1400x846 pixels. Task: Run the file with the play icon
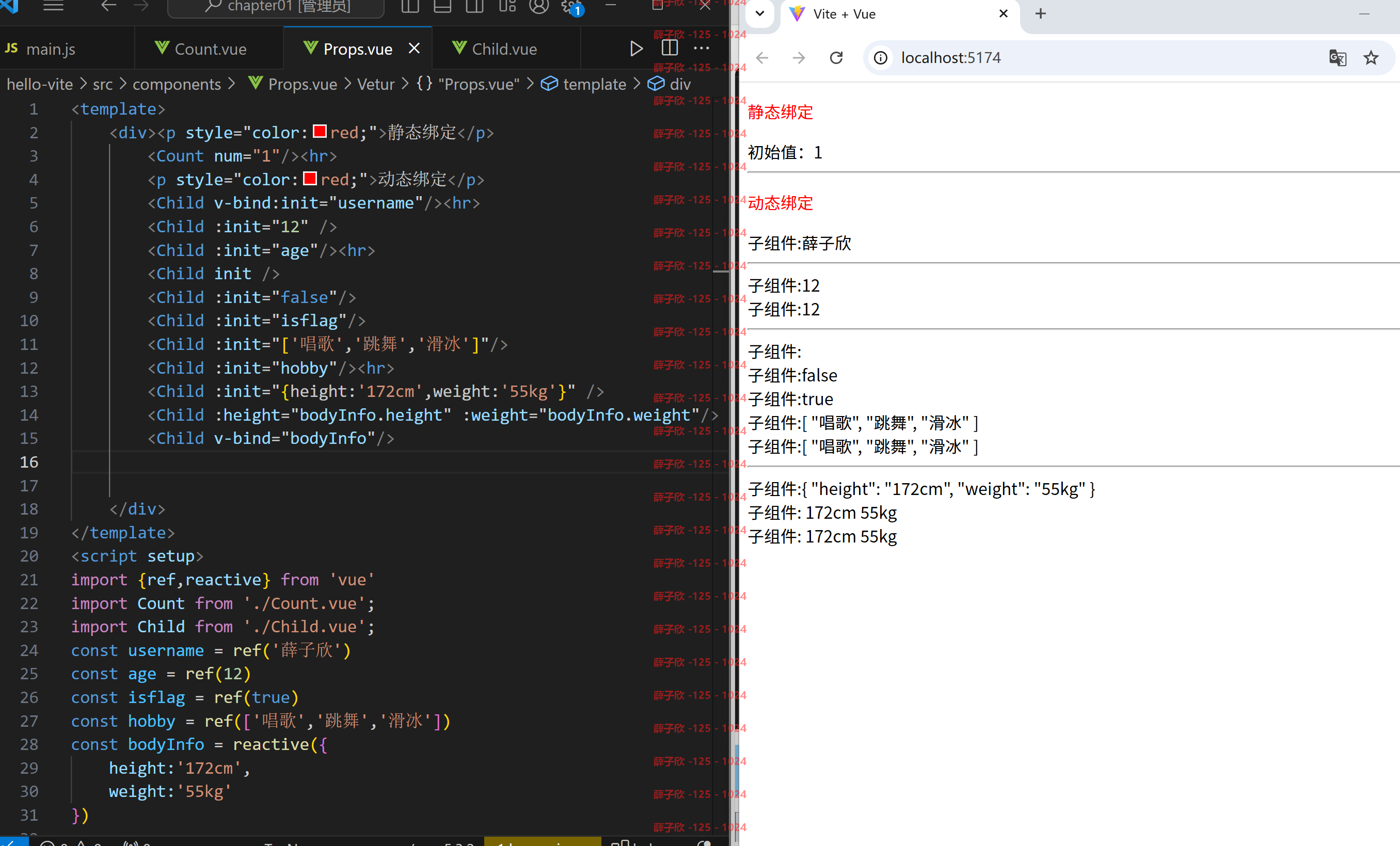(x=637, y=49)
